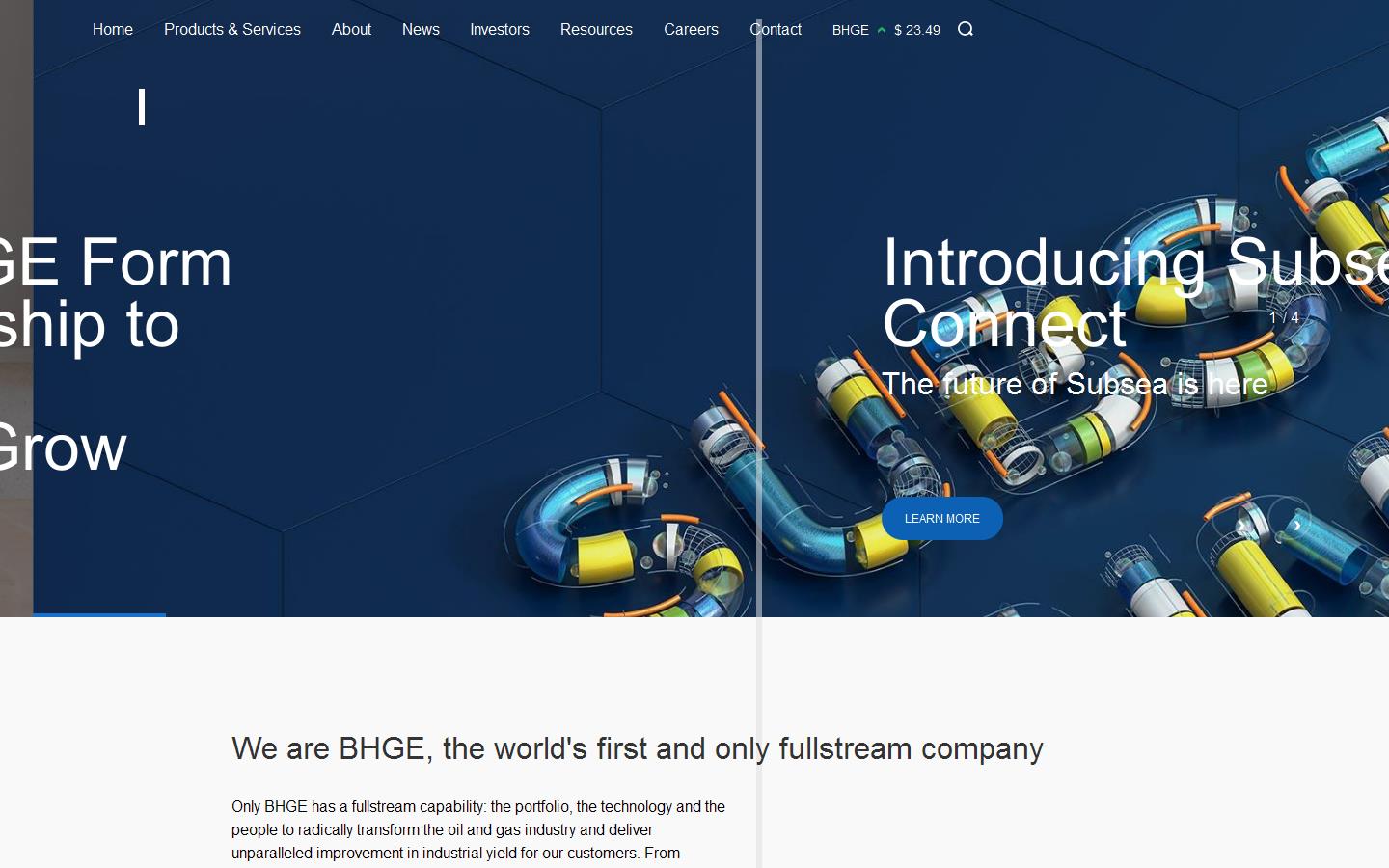The image size is (1389, 868).
Task: Click the $ 23.49 stock price link
Action: pos(916,30)
